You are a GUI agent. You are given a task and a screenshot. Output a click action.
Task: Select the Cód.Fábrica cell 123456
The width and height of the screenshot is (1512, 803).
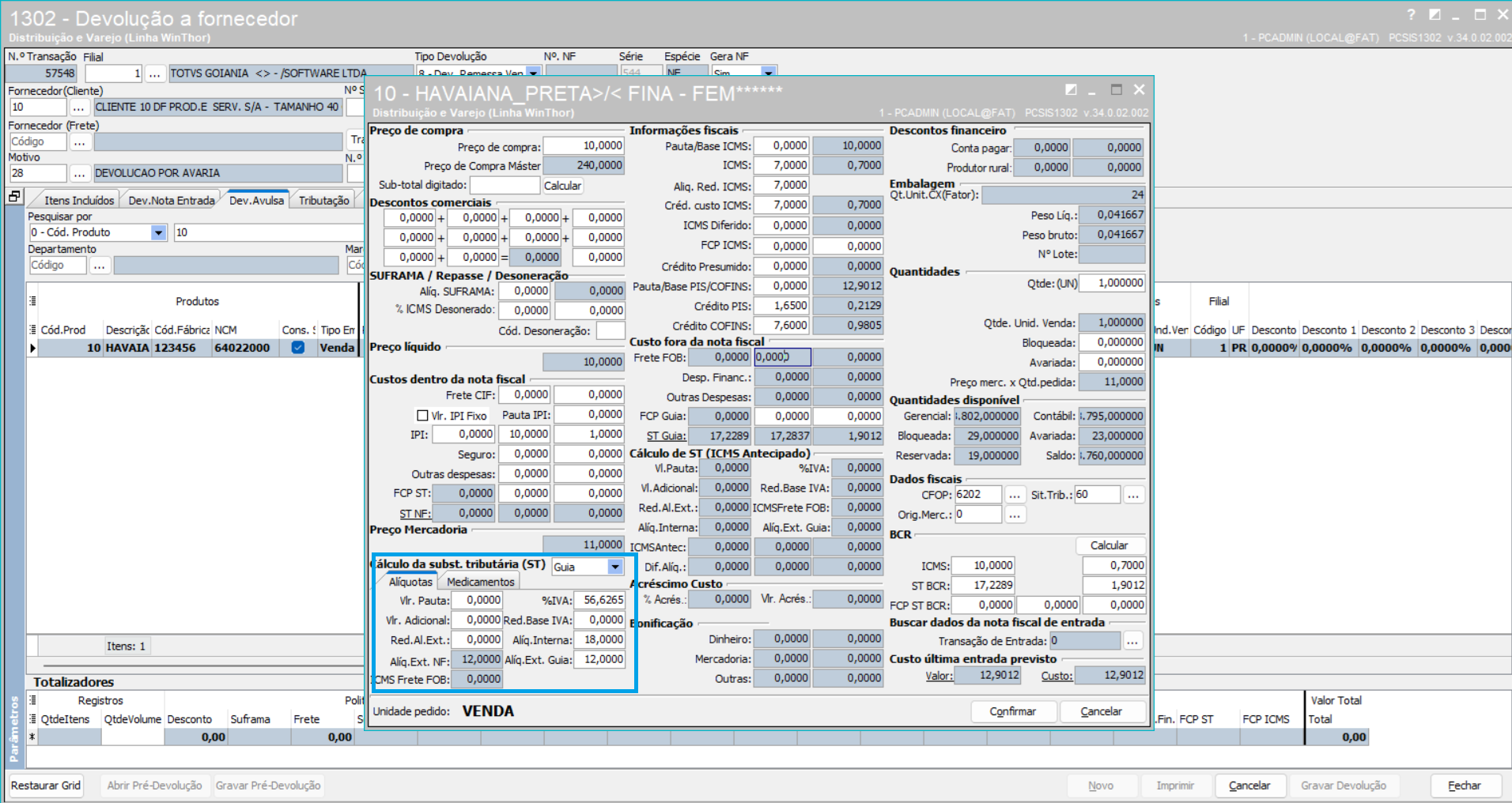pos(182,348)
